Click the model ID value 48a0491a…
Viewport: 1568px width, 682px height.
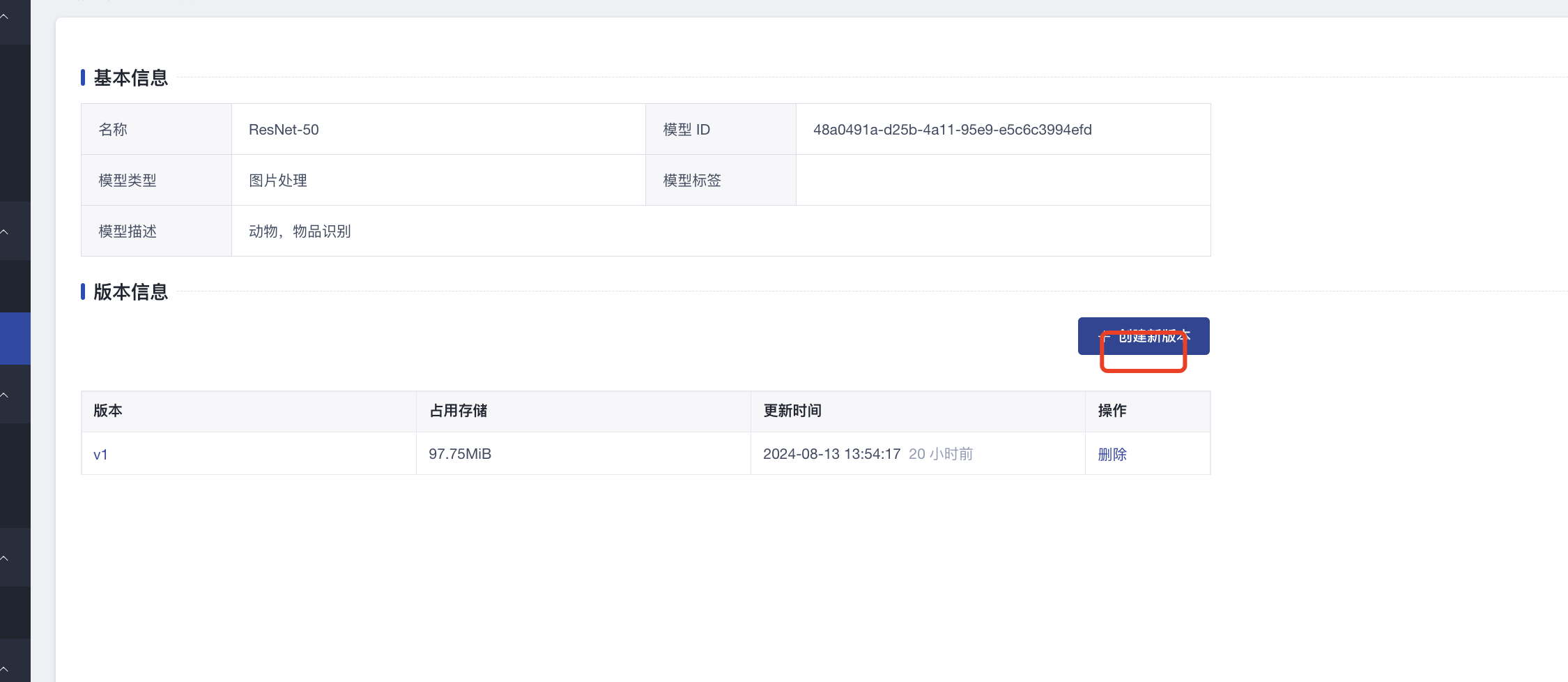click(x=952, y=130)
